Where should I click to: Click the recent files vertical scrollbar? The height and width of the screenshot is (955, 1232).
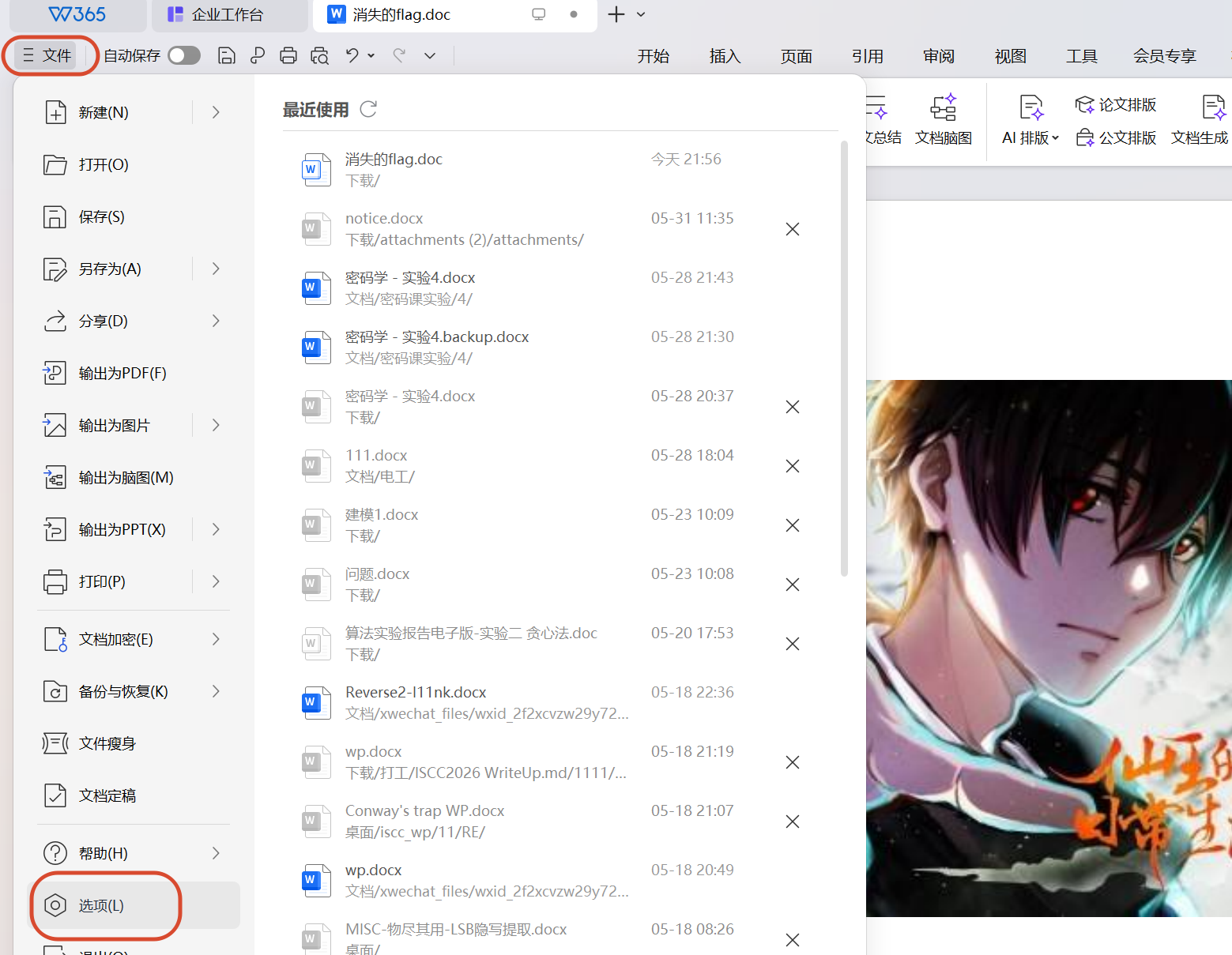point(844,359)
